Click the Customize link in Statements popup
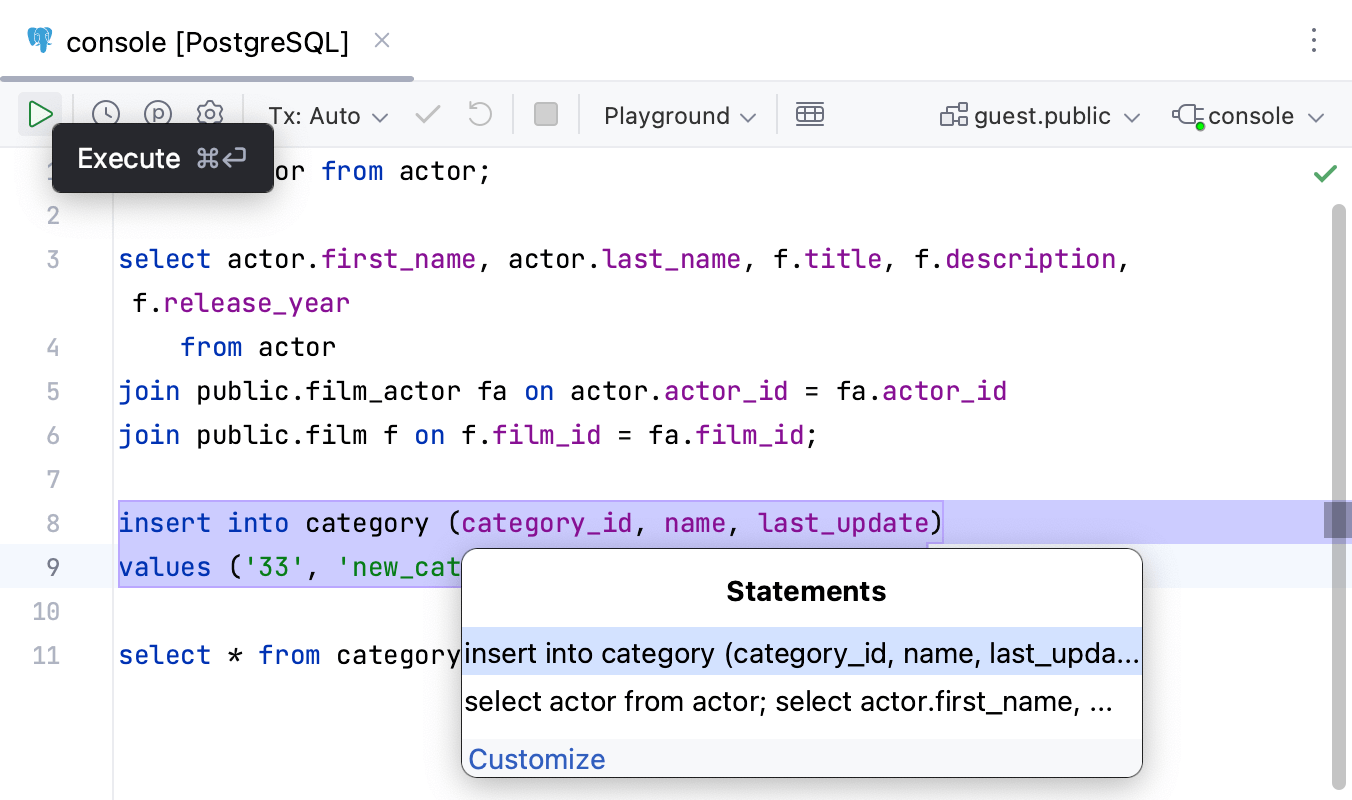Image resolution: width=1352 pixels, height=800 pixels. tap(536, 759)
